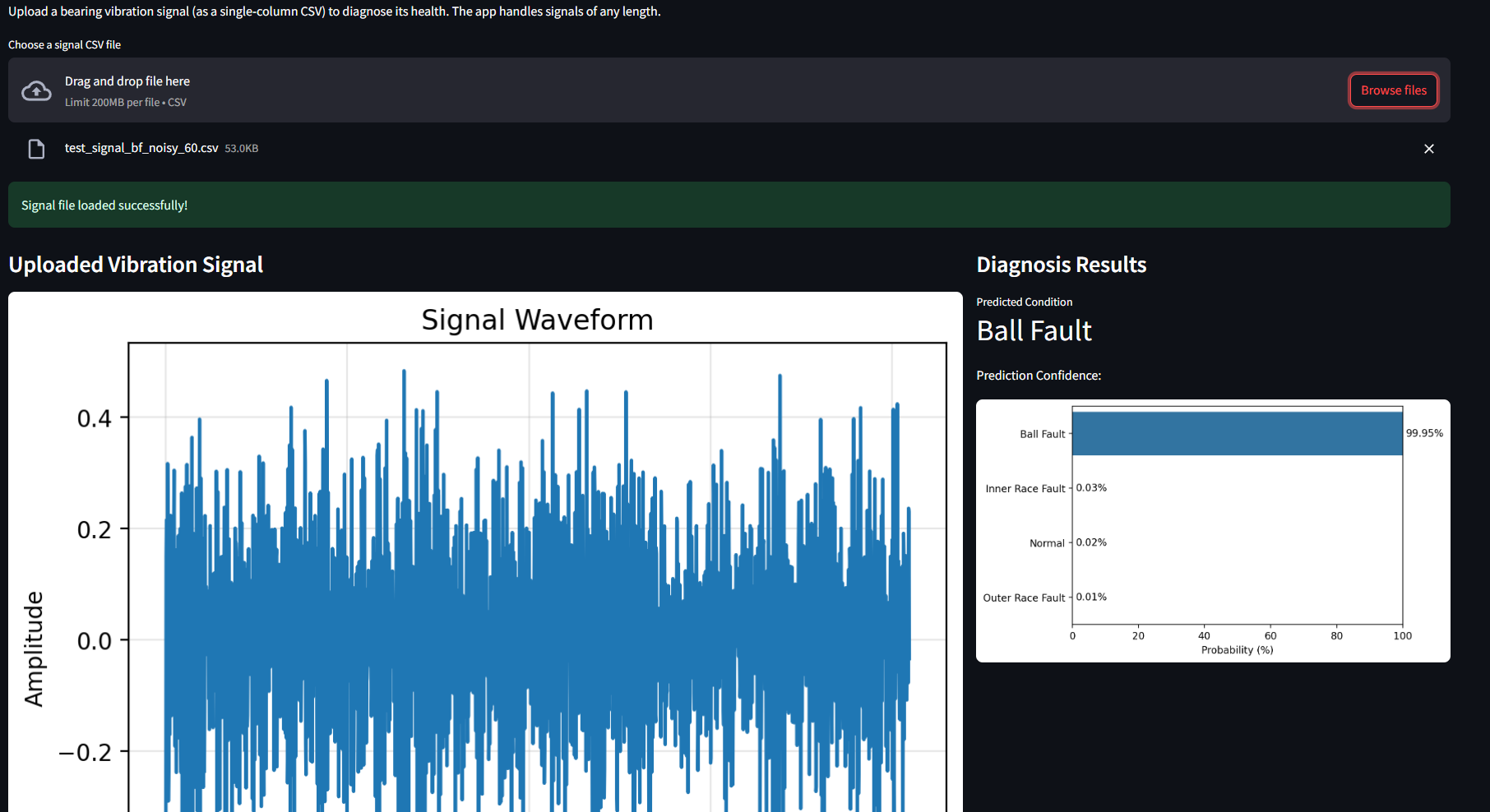Click the 99.95% confidence label
This screenshot has height=812, width=1490.
coord(1423,433)
